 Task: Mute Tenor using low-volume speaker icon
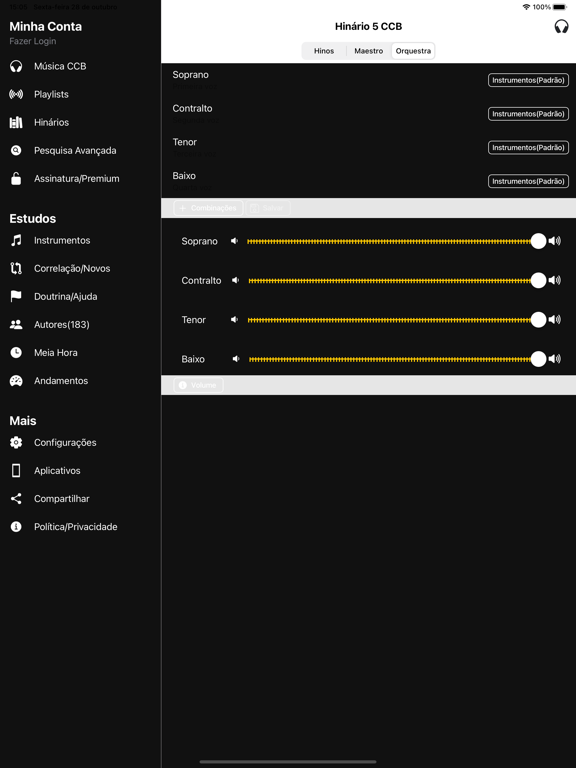[x=235, y=319]
